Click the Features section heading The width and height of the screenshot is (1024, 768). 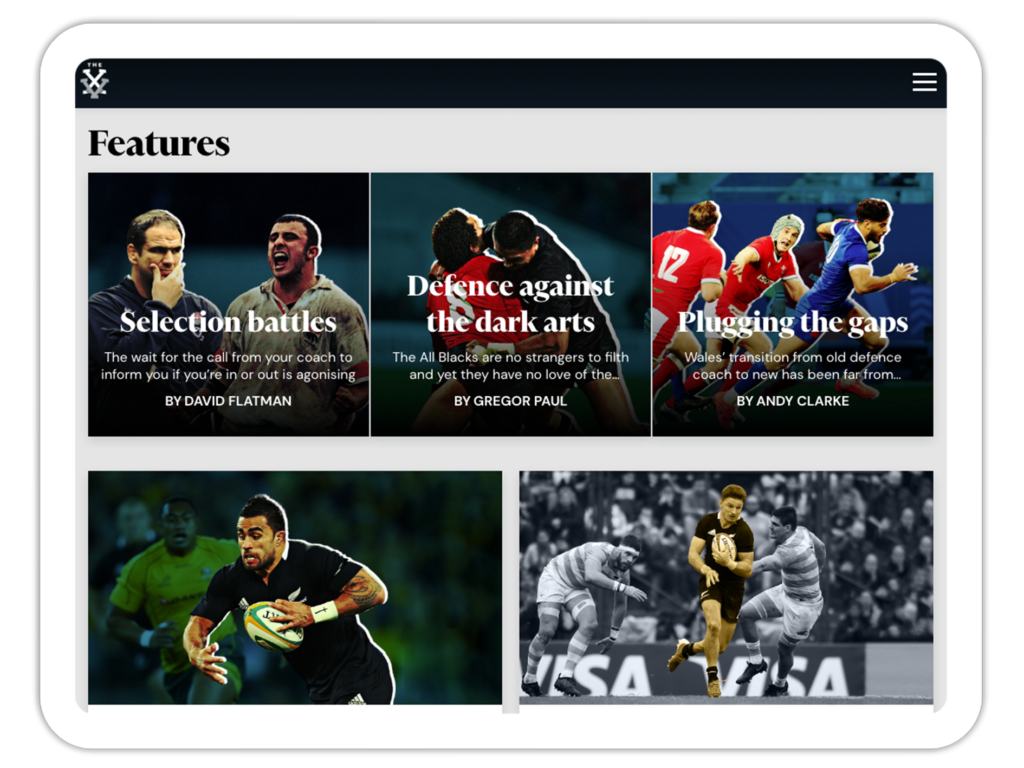(x=159, y=143)
